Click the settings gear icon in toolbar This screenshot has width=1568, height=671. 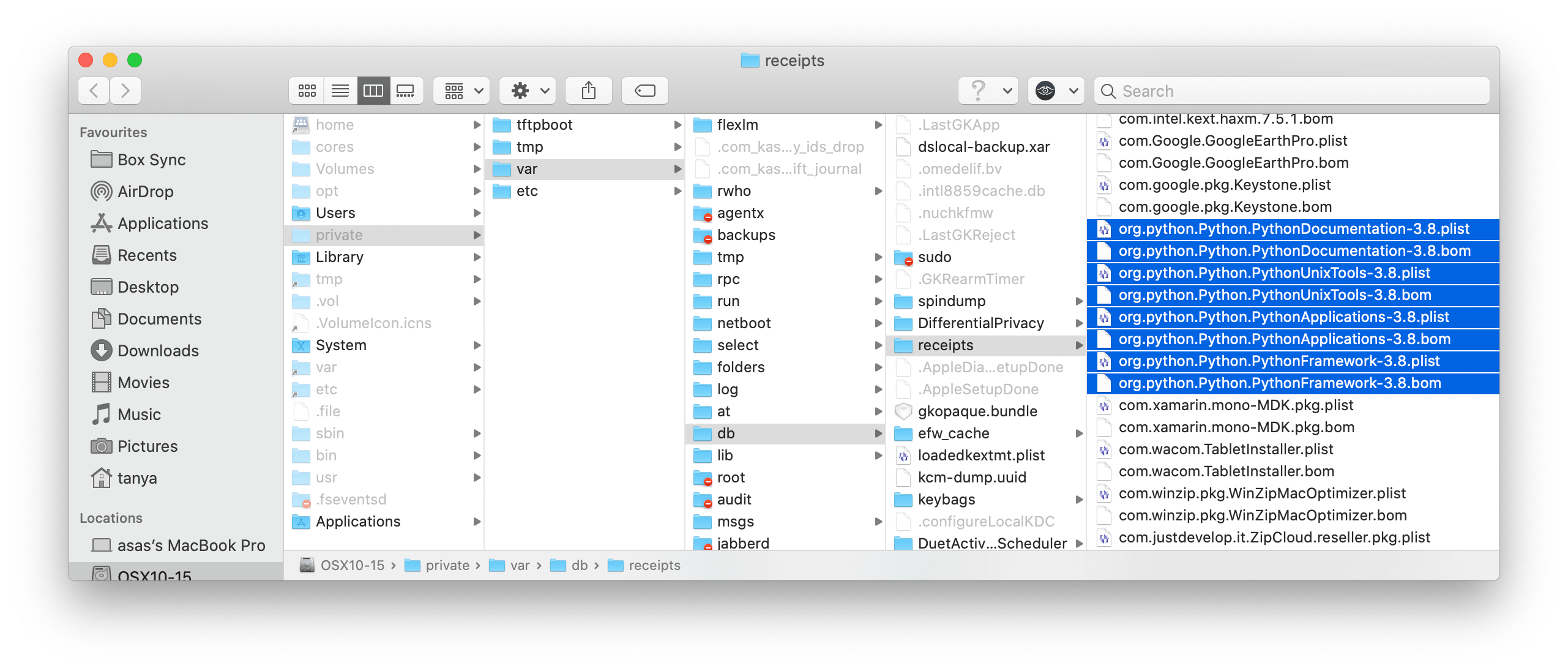(x=527, y=89)
